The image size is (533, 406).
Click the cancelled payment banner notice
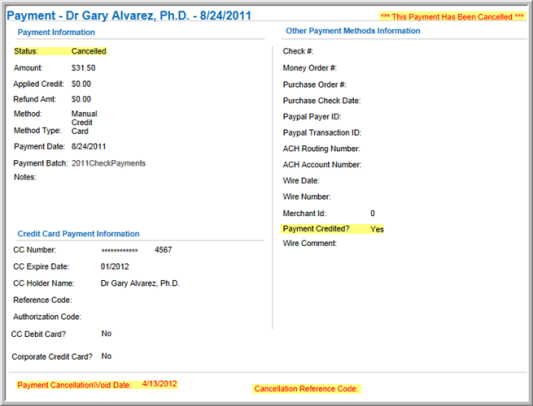(x=452, y=17)
